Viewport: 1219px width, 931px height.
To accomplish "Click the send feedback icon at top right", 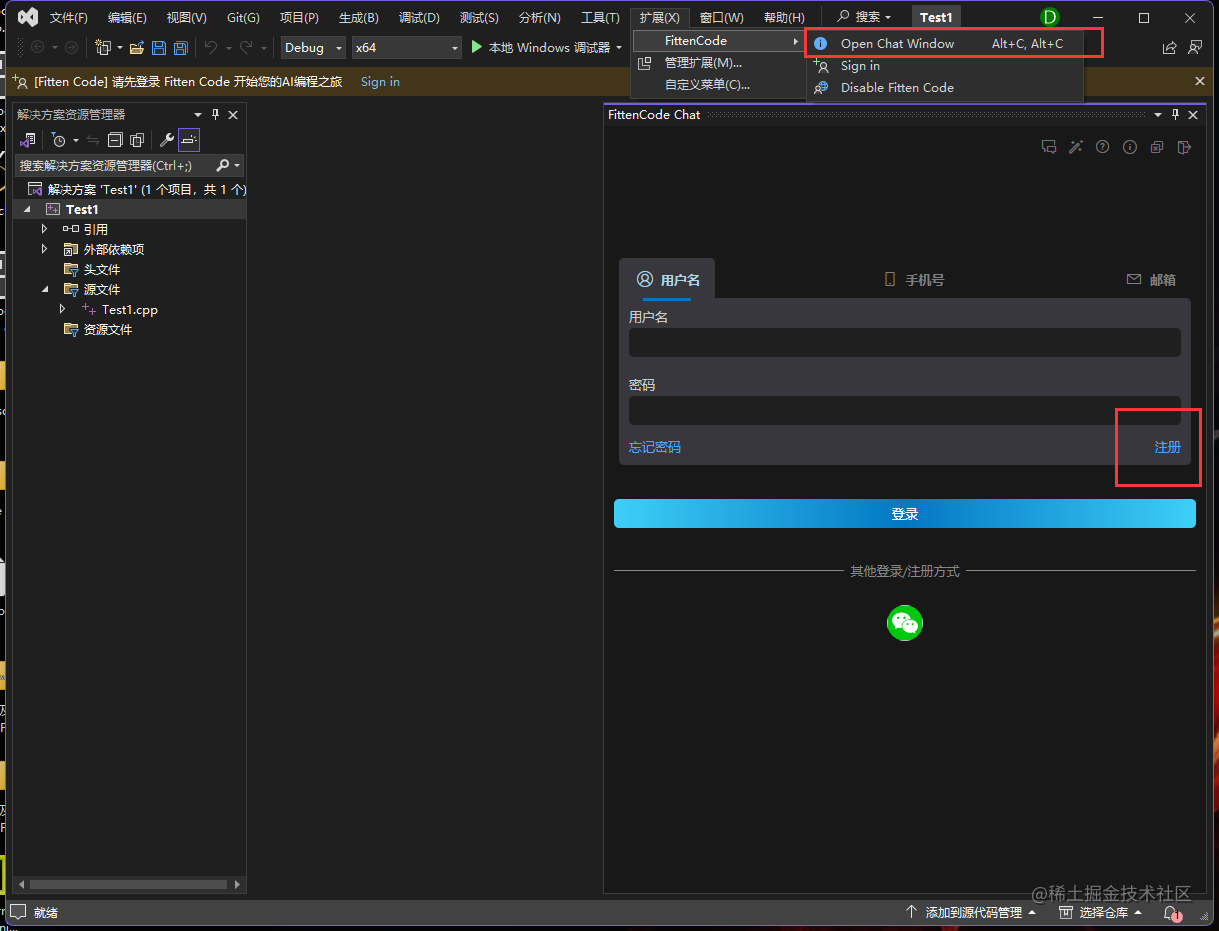I will pos(1194,47).
